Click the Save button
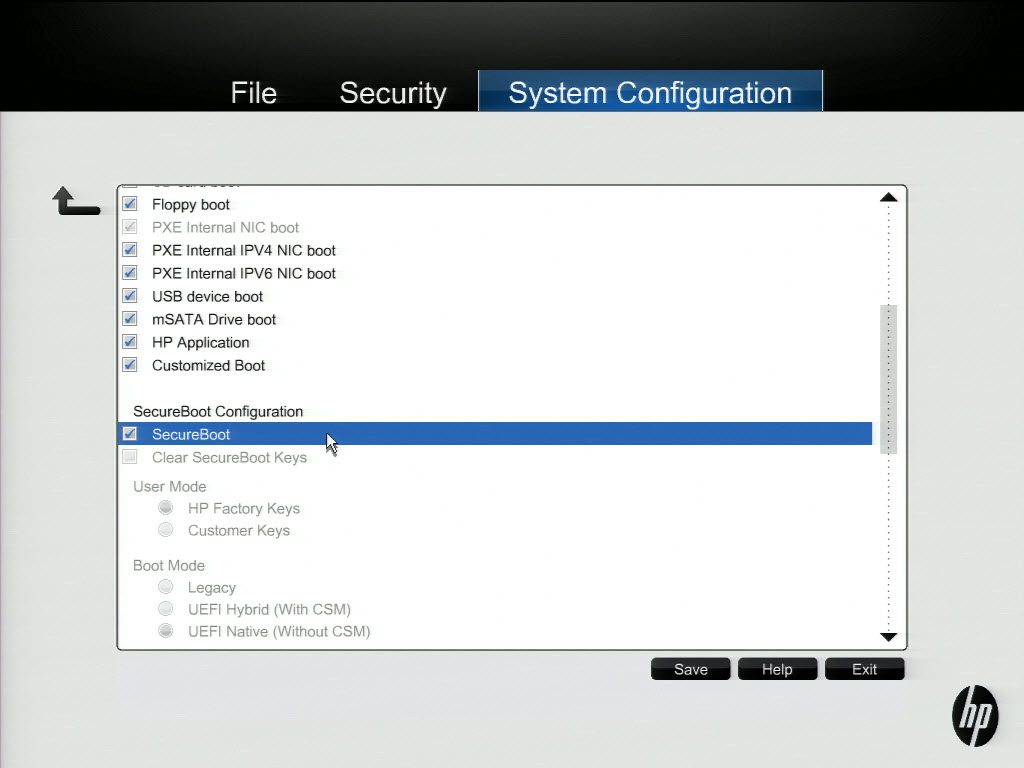 (x=691, y=669)
